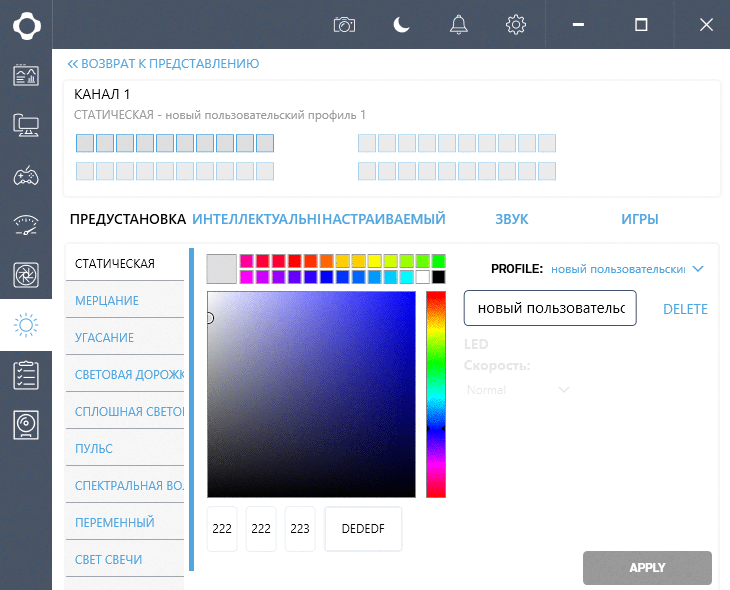The width and height of the screenshot is (730, 590).
Task: Click the NZXT CAM logo icon
Action: click(27, 25)
